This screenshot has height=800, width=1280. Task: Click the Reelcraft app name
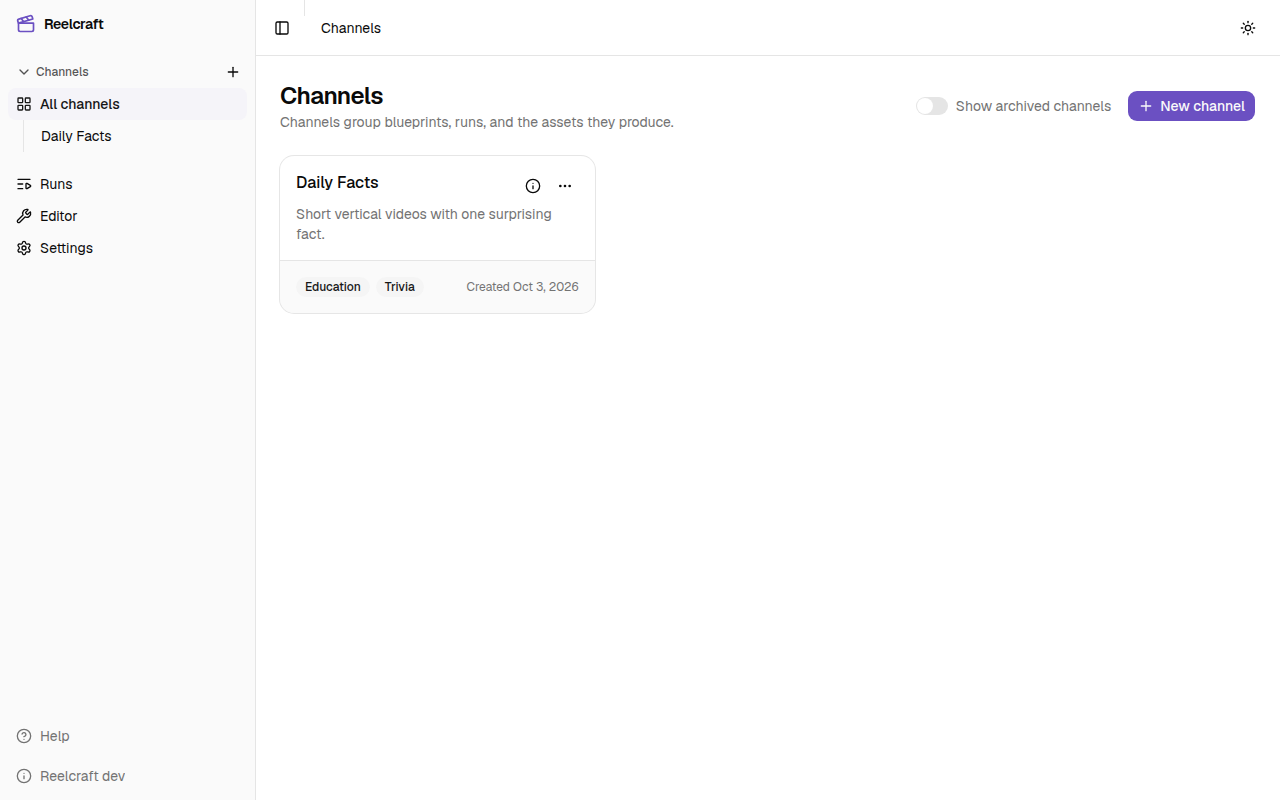[x=74, y=24]
